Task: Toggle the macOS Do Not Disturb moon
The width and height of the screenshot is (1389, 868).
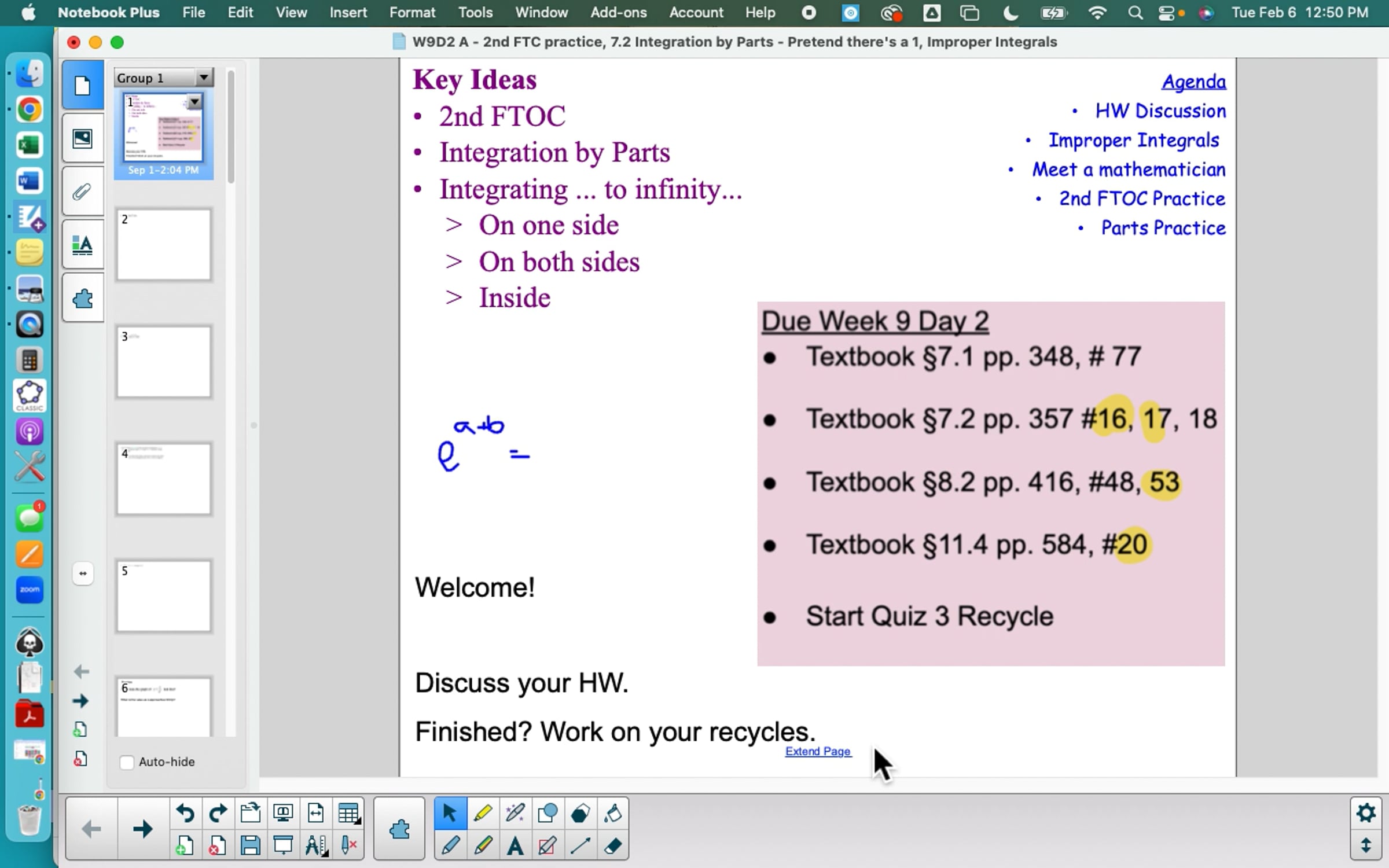Action: [1010, 13]
